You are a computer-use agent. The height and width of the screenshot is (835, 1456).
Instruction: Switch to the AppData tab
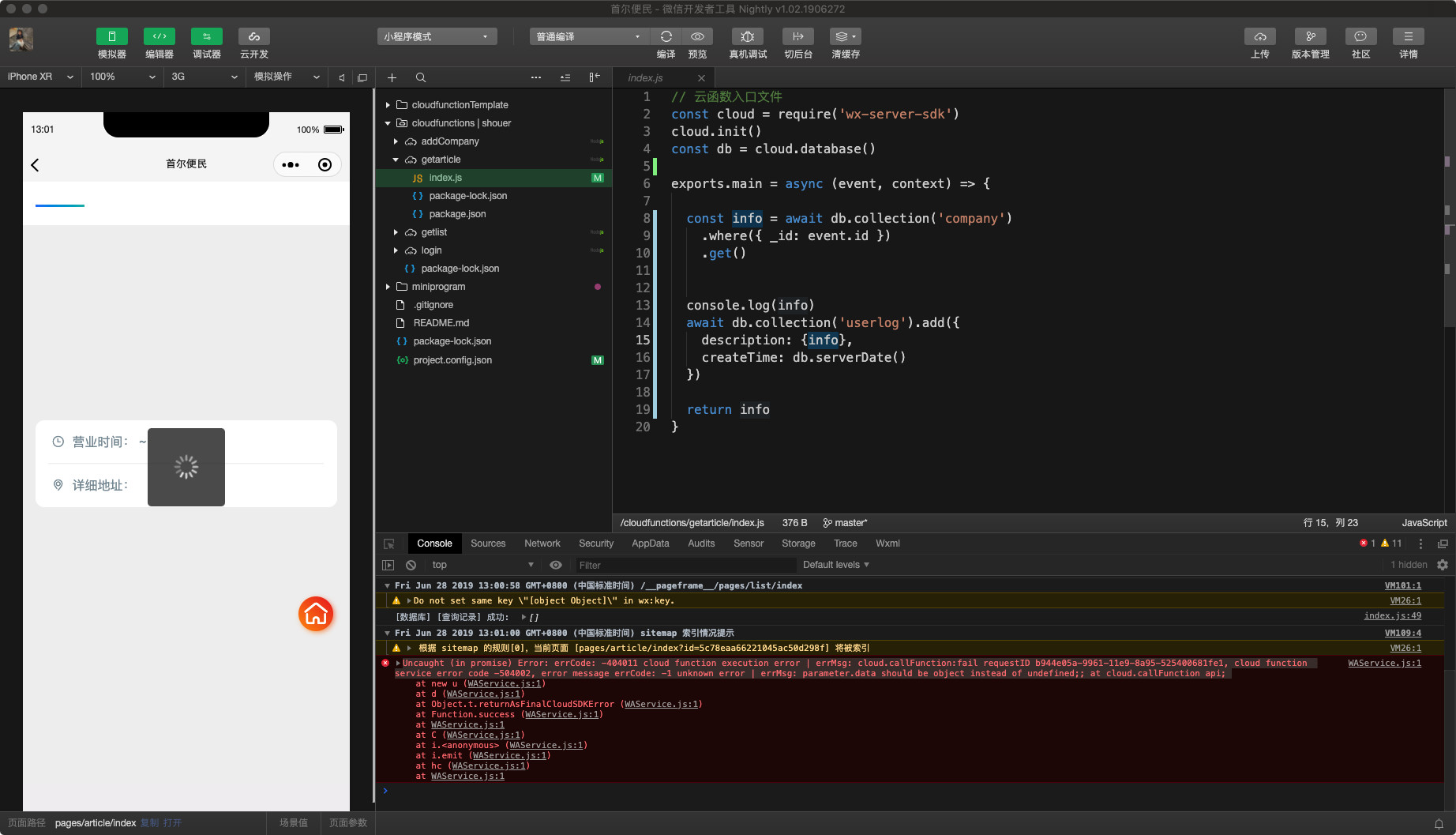pyautogui.click(x=650, y=544)
